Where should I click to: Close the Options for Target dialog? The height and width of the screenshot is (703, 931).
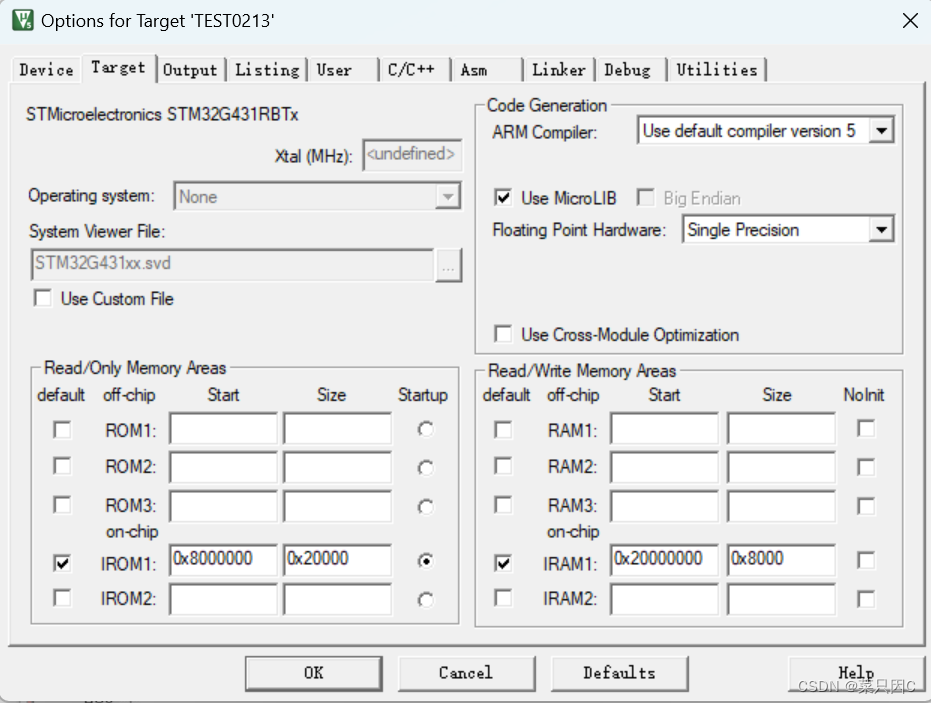[x=910, y=21]
